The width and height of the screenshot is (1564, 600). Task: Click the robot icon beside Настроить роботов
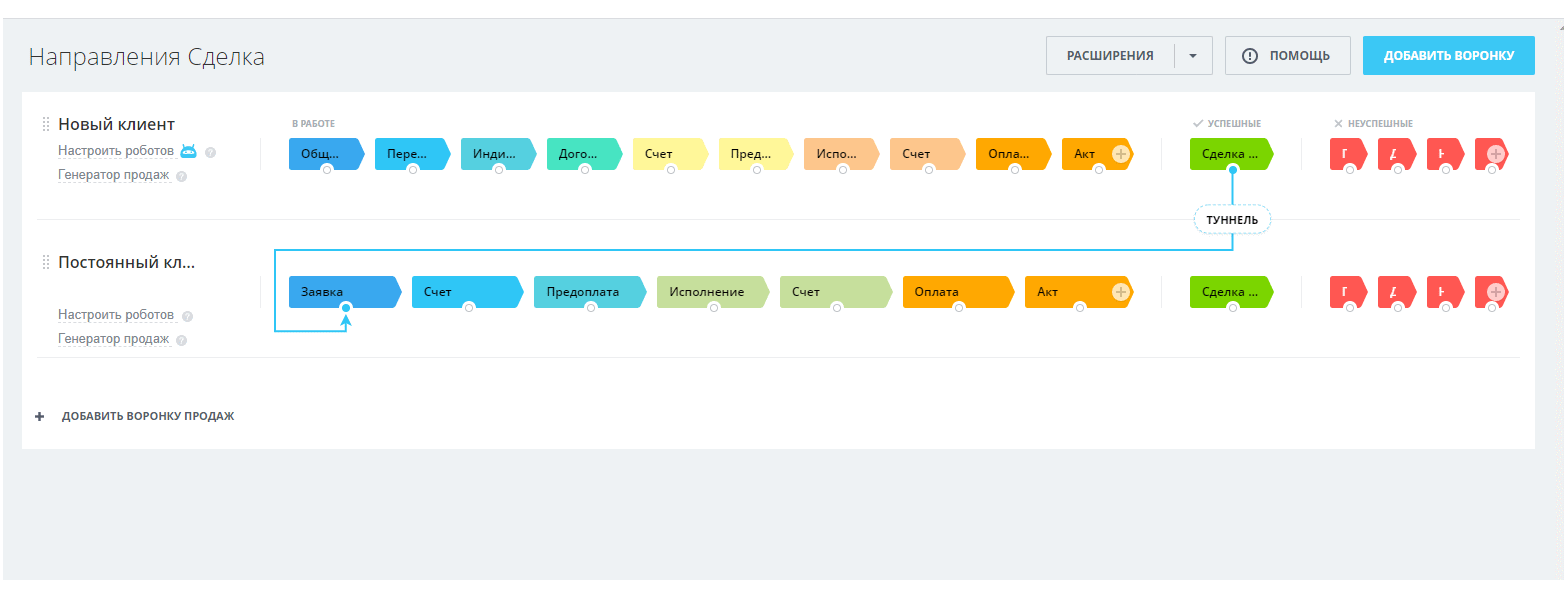(188, 151)
